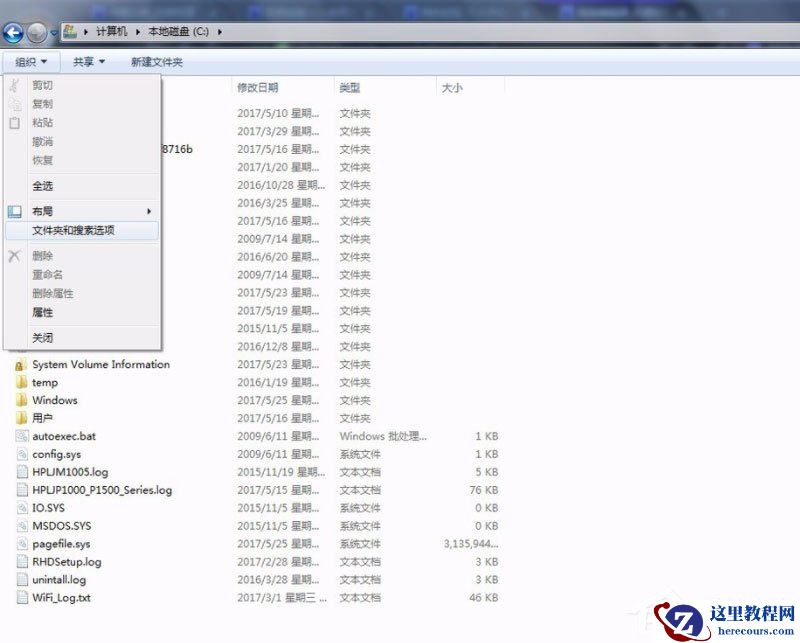Select the System Volume Information locked folder icon
Image resolution: width=800 pixels, height=643 pixels.
20,365
